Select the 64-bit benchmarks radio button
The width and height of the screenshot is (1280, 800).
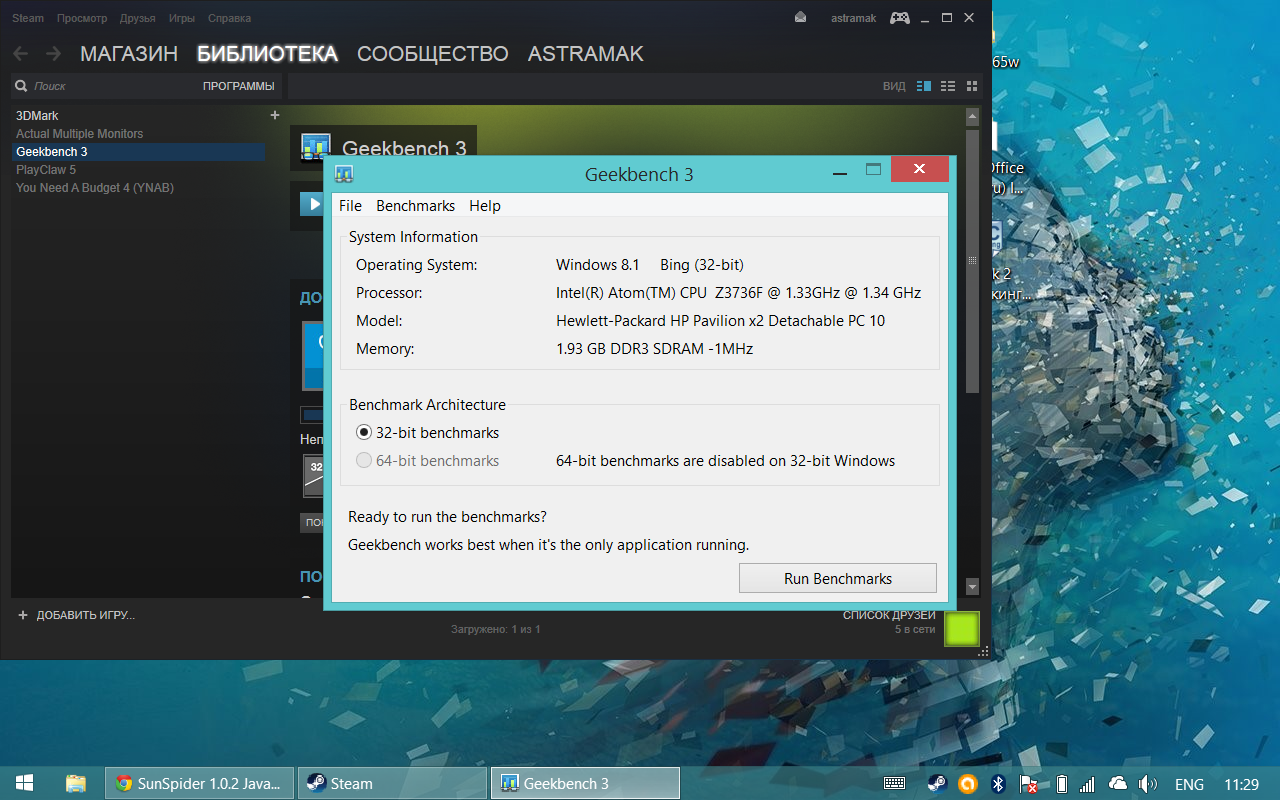[365, 461]
